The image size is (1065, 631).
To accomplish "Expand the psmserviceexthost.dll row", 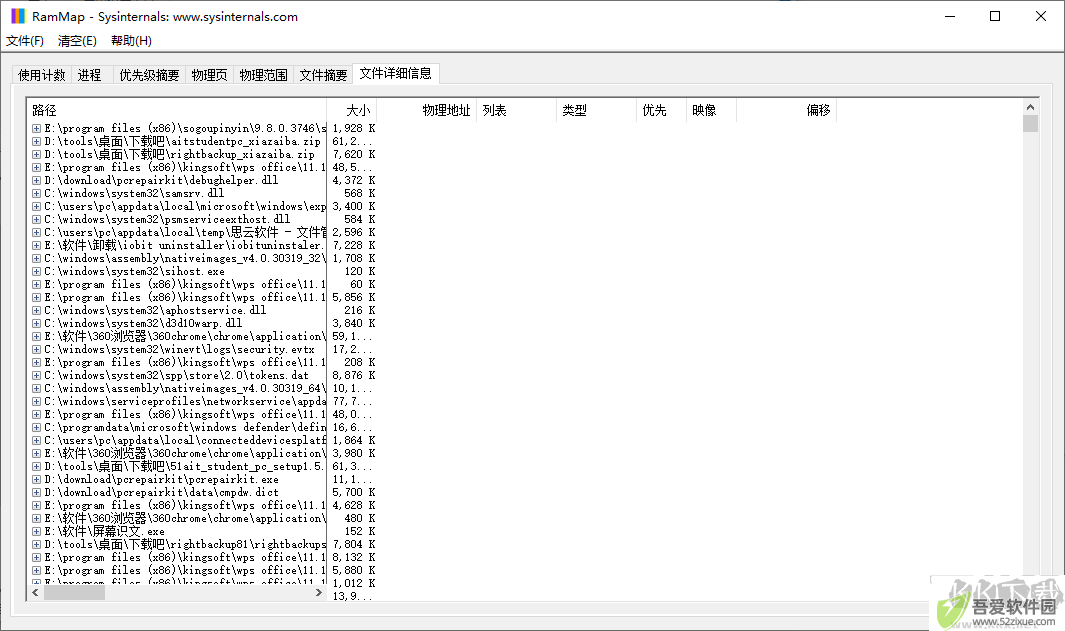I will tap(37, 219).
